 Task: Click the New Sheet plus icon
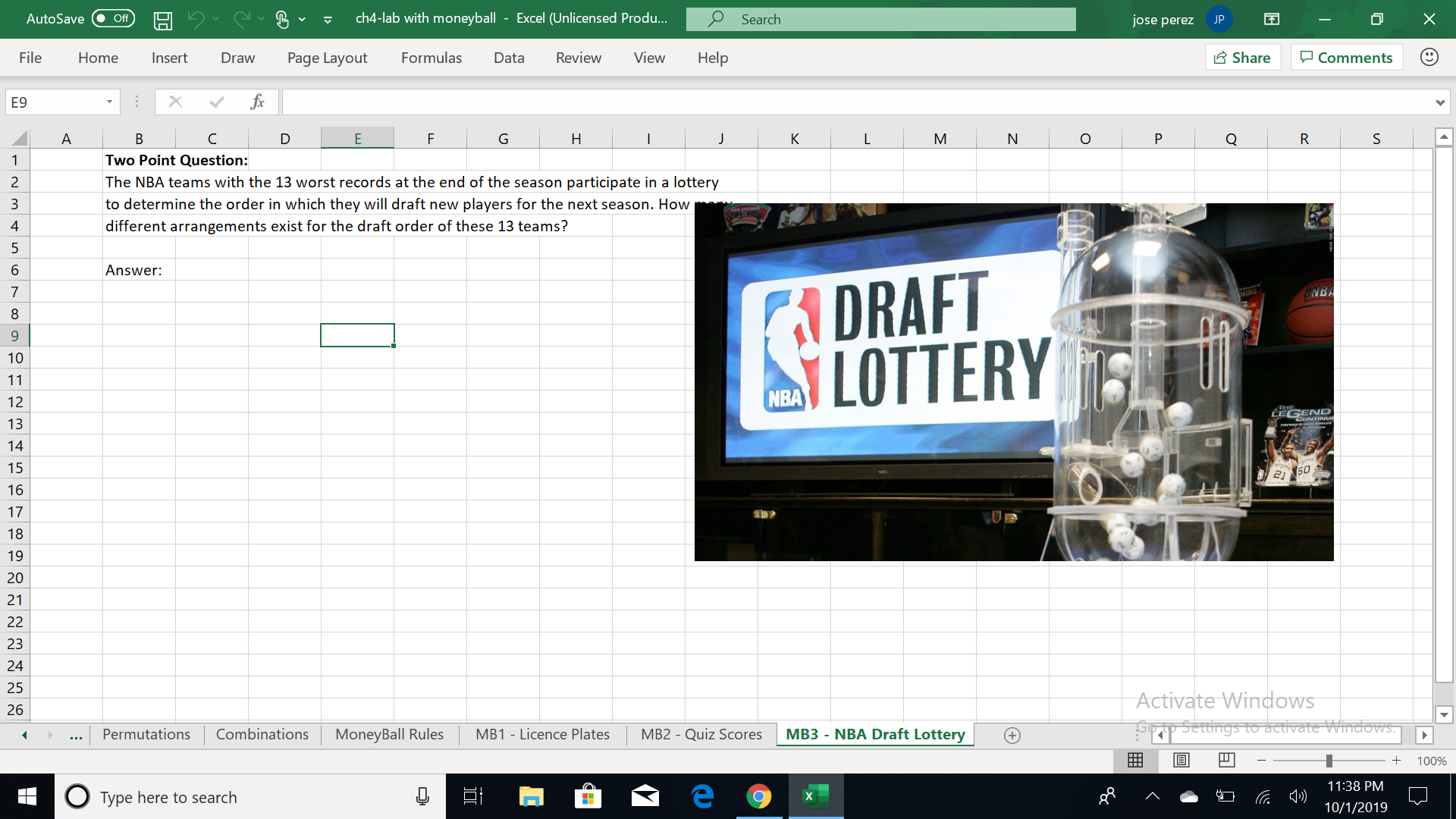coord(1012,735)
